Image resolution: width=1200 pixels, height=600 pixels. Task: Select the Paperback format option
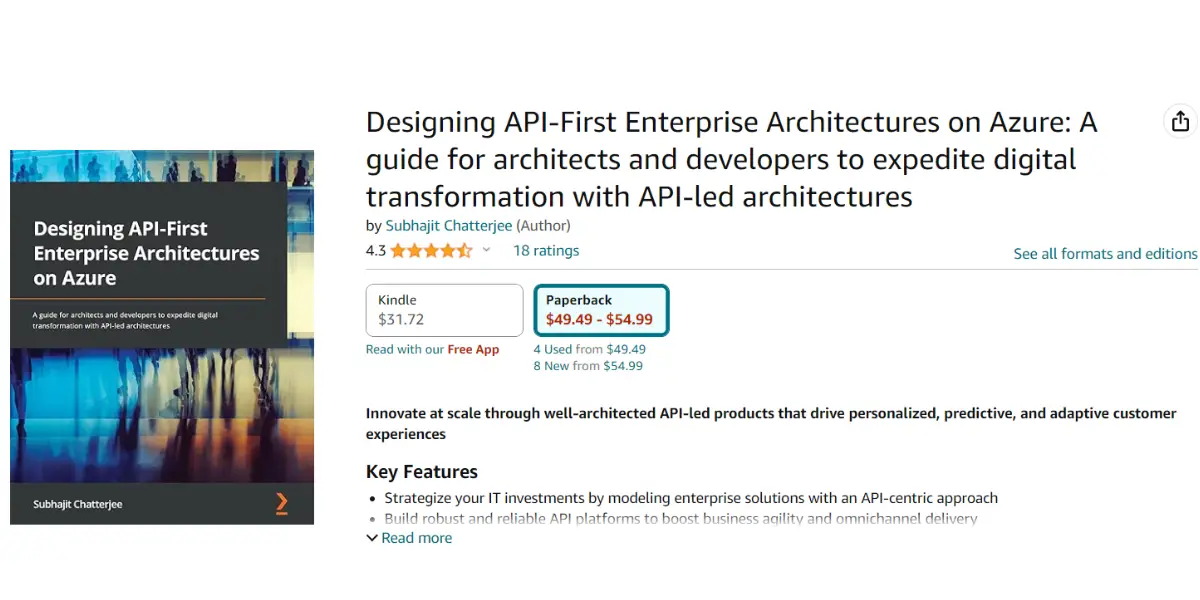click(601, 310)
